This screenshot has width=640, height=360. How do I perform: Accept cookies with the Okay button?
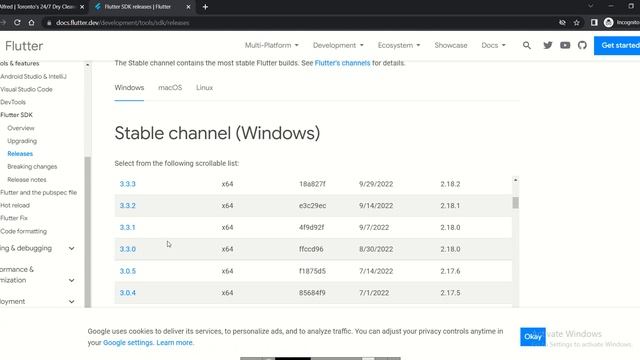tap(533, 337)
